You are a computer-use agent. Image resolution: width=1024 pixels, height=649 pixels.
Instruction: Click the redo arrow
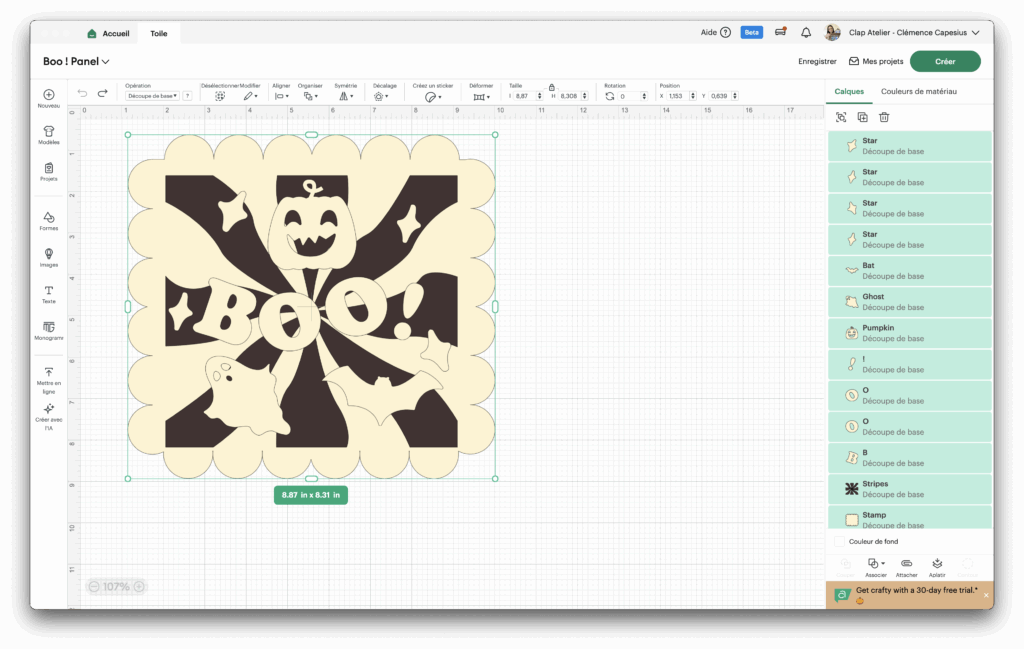click(x=102, y=94)
